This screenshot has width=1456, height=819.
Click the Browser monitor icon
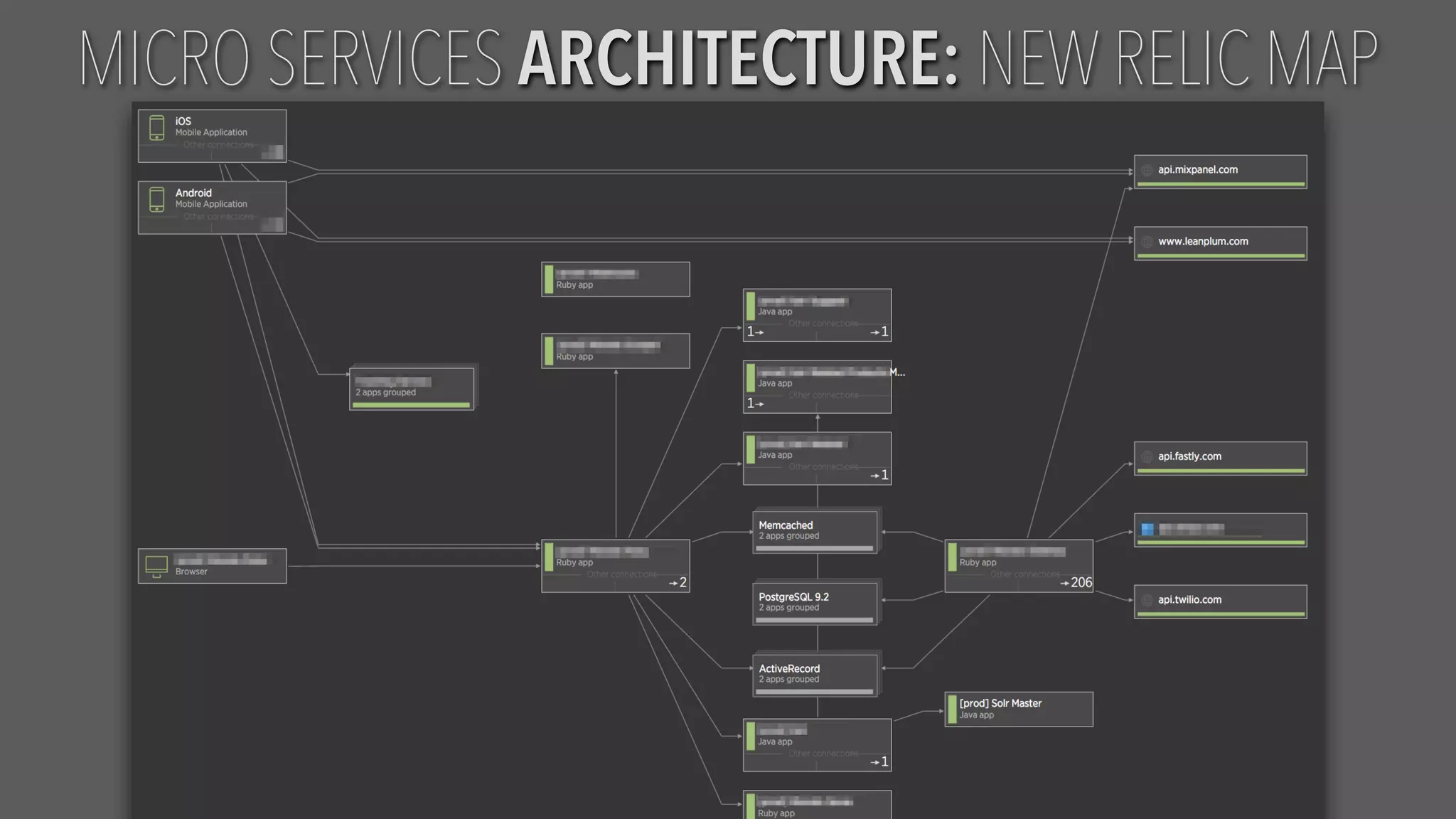coord(156,566)
